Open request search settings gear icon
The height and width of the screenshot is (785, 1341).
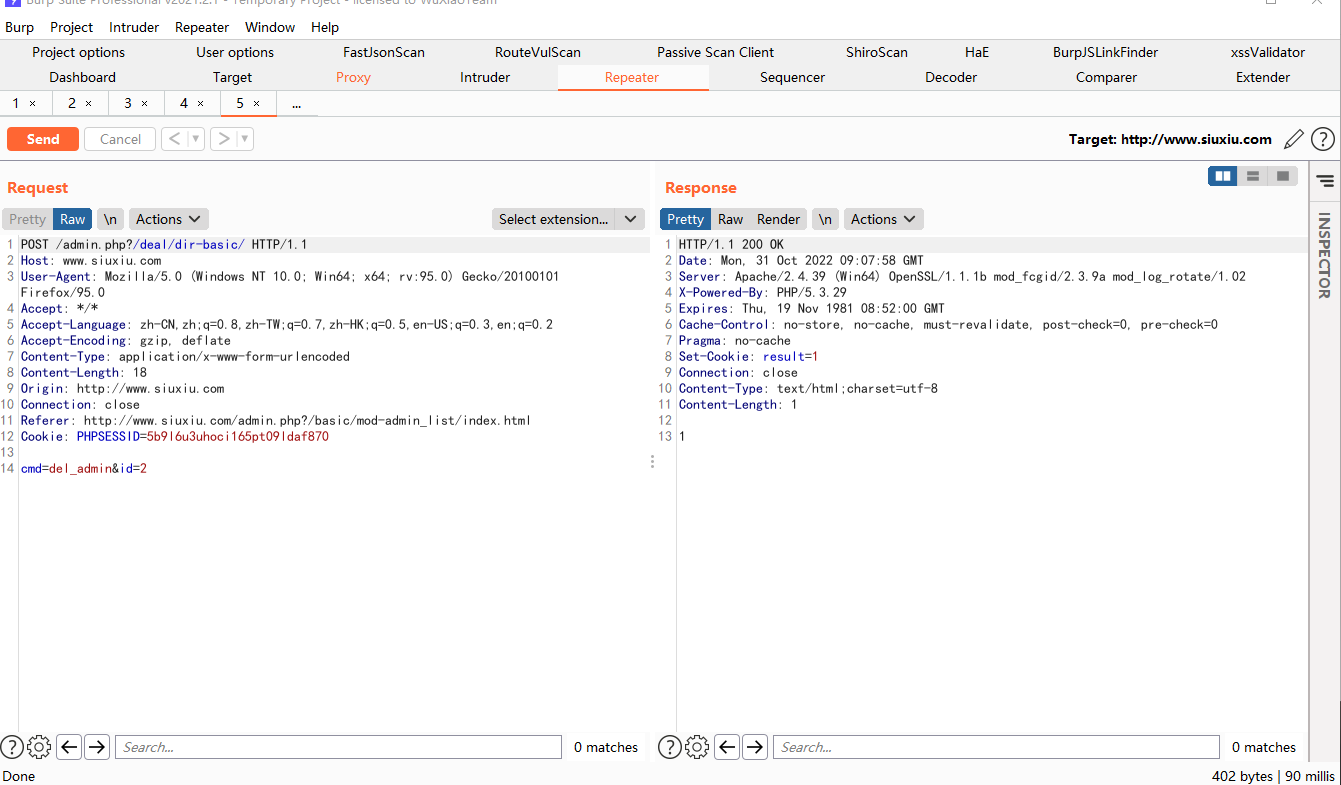click(39, 746)
